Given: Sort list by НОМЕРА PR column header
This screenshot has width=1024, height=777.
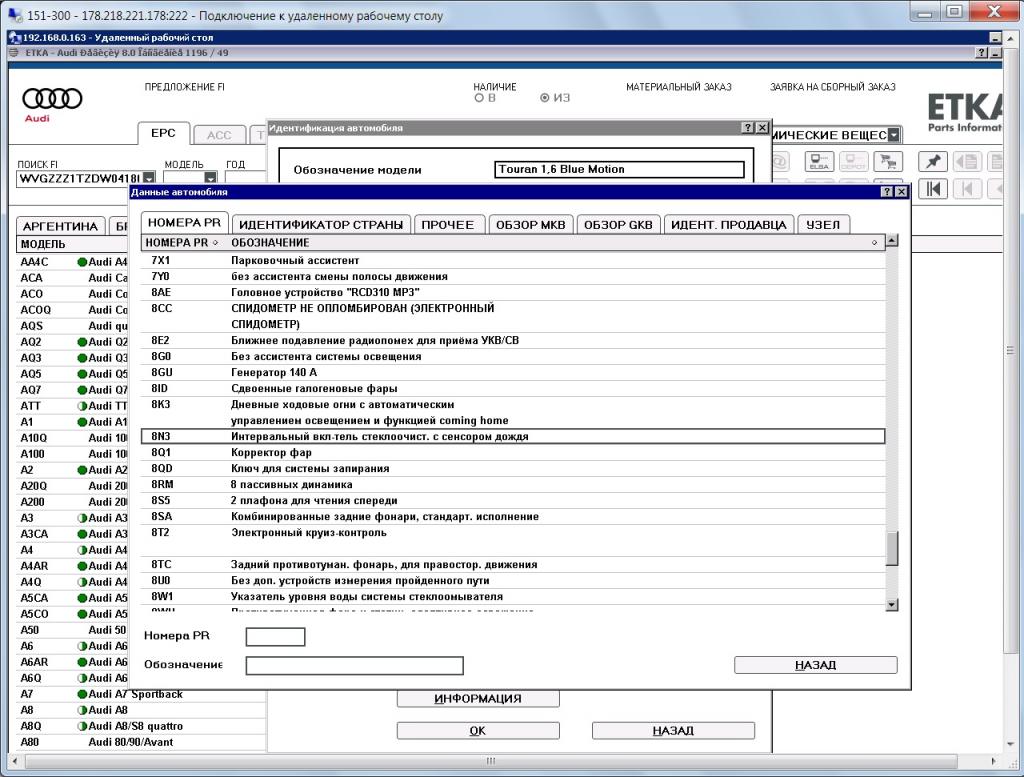Looking at the screenshot, I should [x=182, y=243].
